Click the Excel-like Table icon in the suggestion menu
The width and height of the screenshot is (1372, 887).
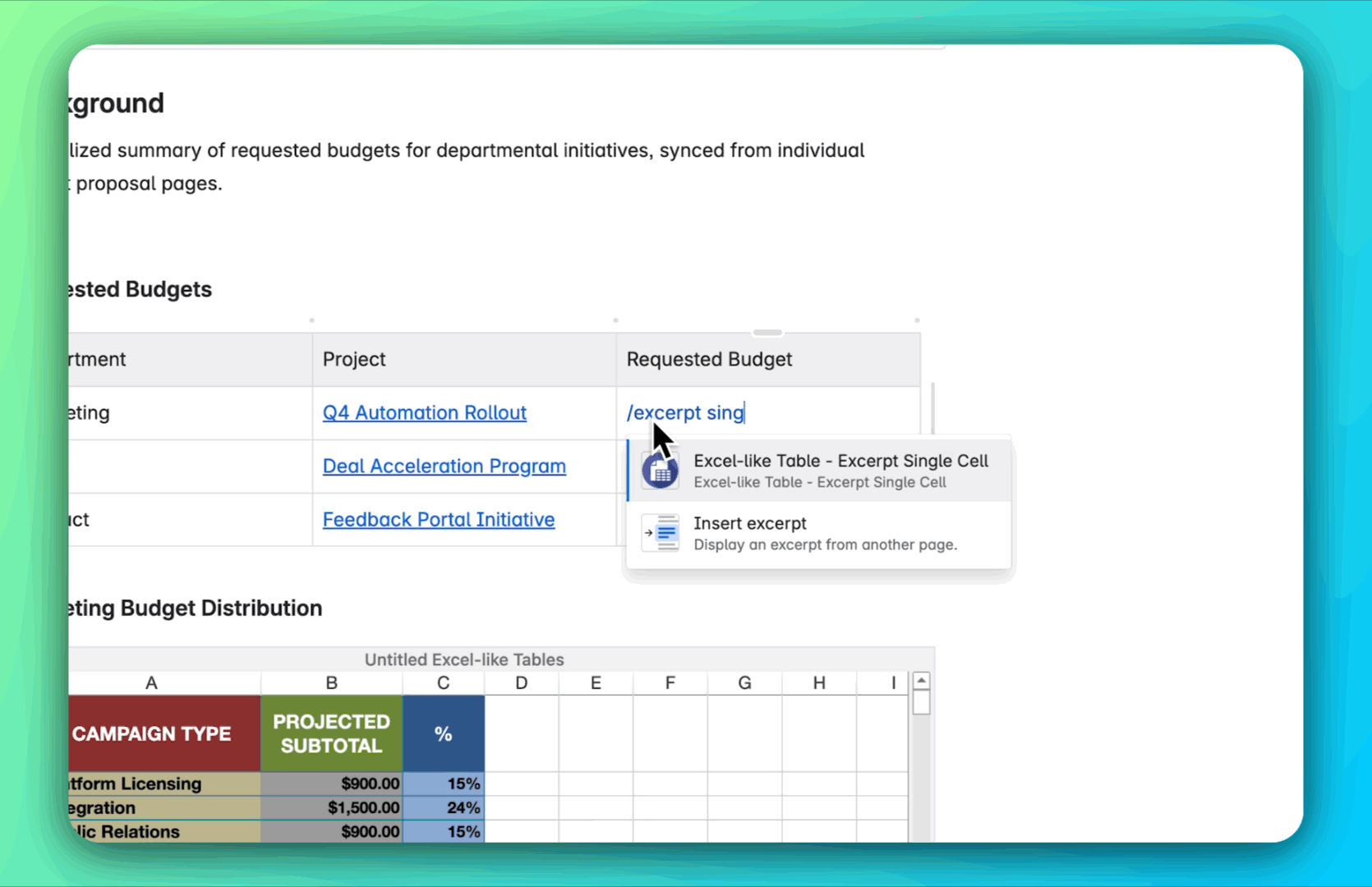(660, 469)
